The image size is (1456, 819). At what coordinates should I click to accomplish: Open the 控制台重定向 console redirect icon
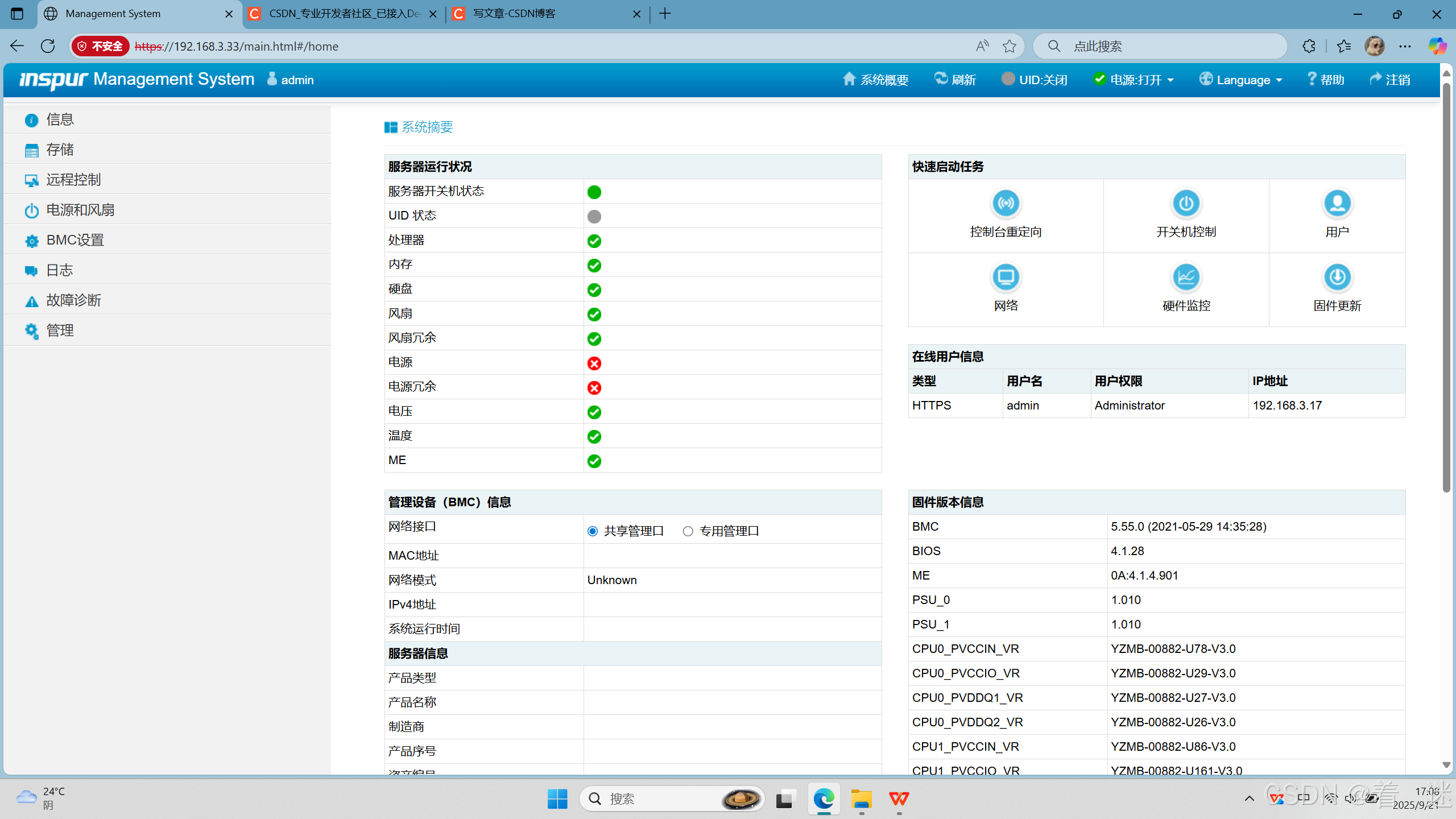point(1006,204)
